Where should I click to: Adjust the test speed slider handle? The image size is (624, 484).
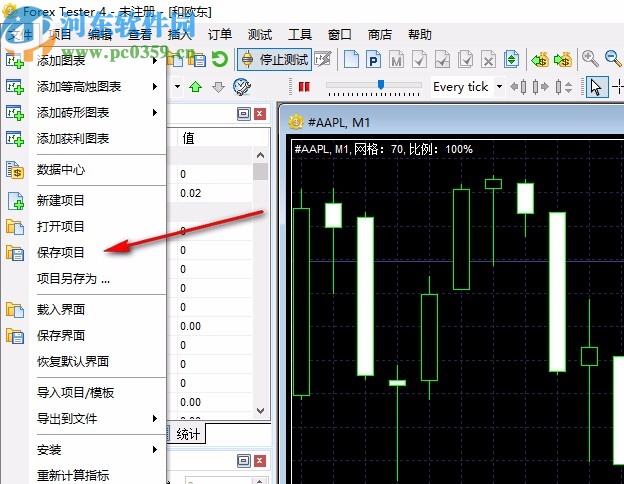point(381,84)
